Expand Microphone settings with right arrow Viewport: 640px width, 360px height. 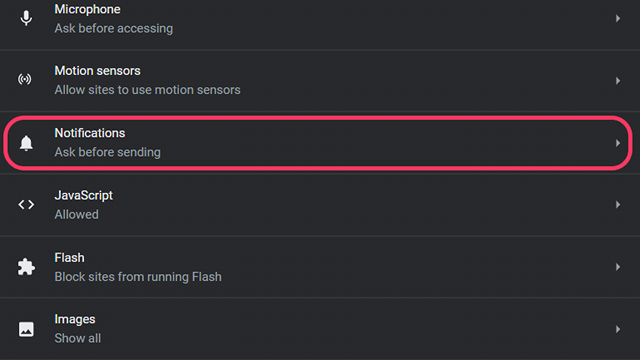point(618,18)
